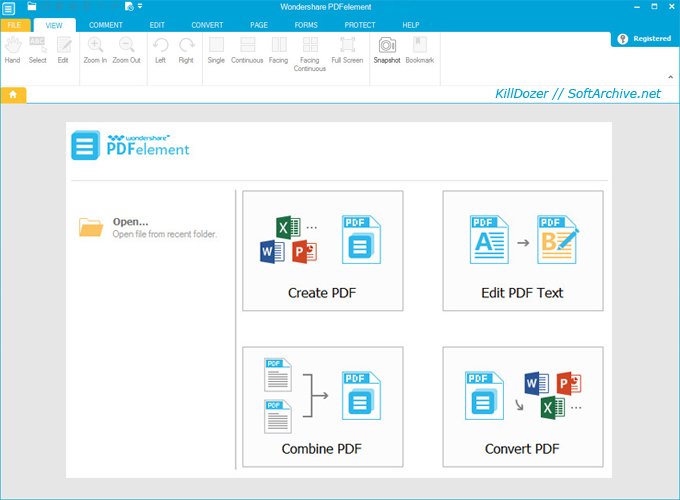
Task: Click the Zoom Out magnifier
Action: click(x=126, y=50)
